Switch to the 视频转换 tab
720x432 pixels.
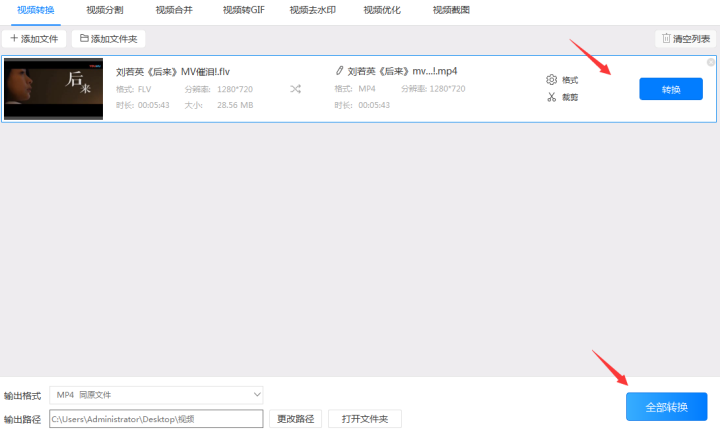coord(36,10)
